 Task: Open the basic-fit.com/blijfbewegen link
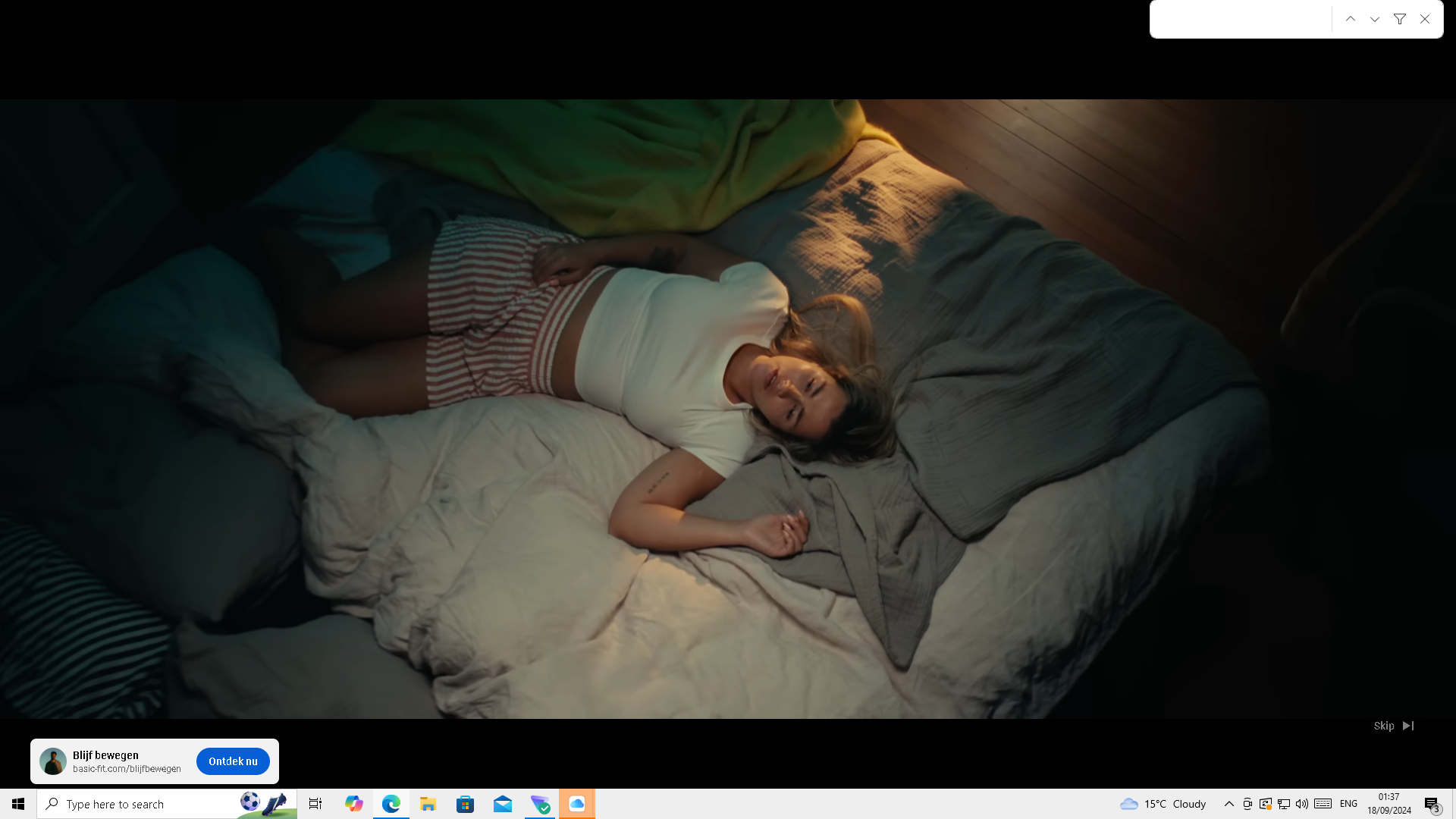tap(127, 769)
